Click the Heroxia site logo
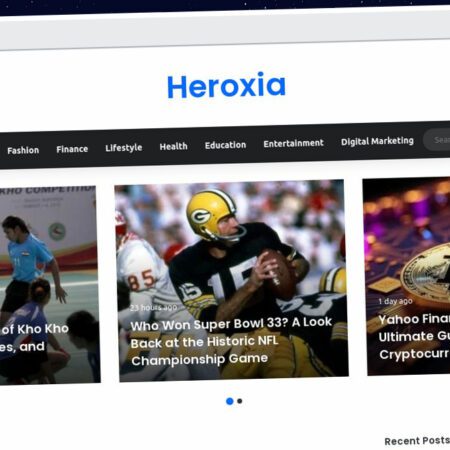The image size is (450, 450). [x=226, y=86]
